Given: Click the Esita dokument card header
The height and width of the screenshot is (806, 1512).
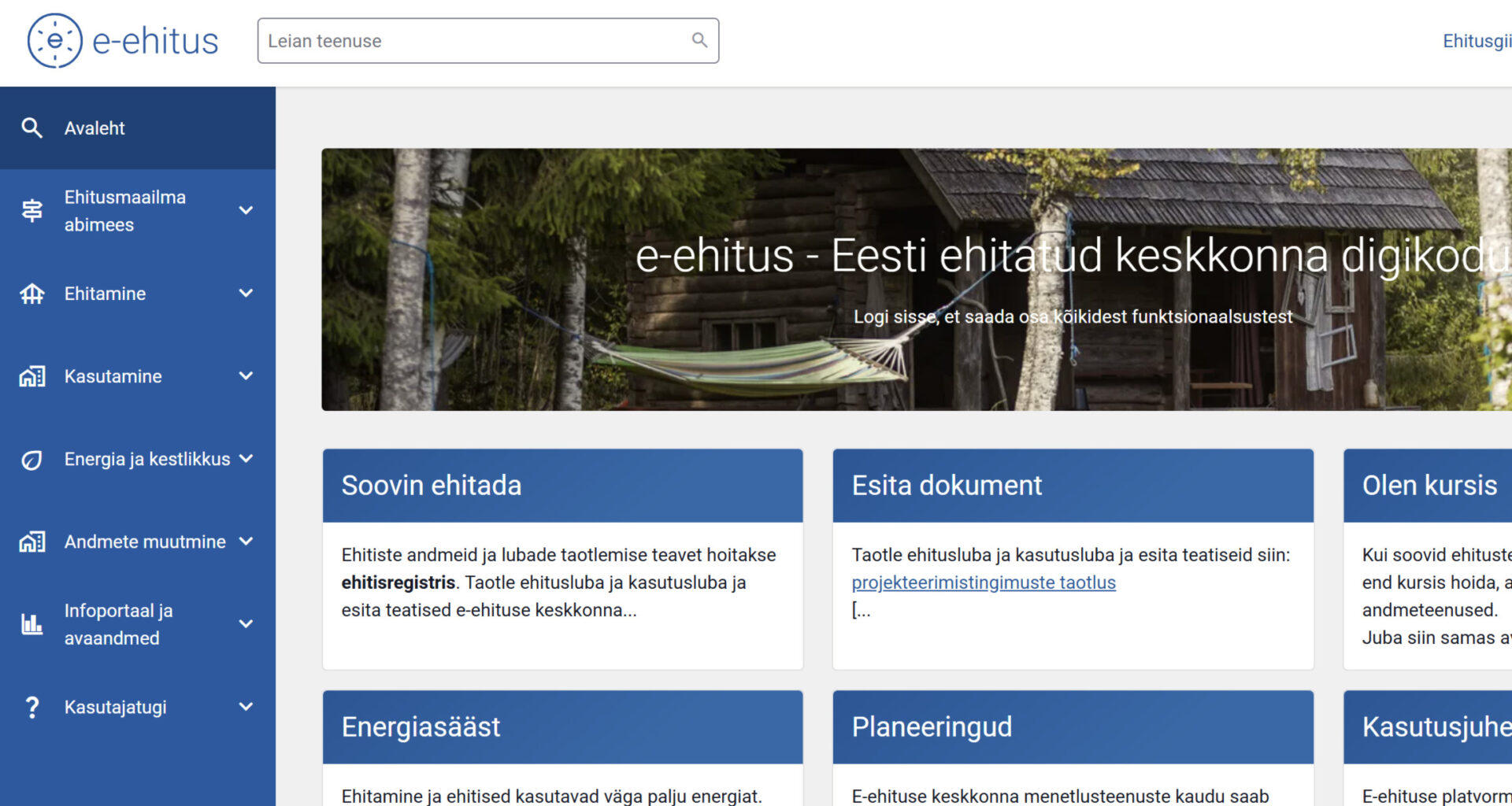Looking at the screenshot, I should click(947, 486).
